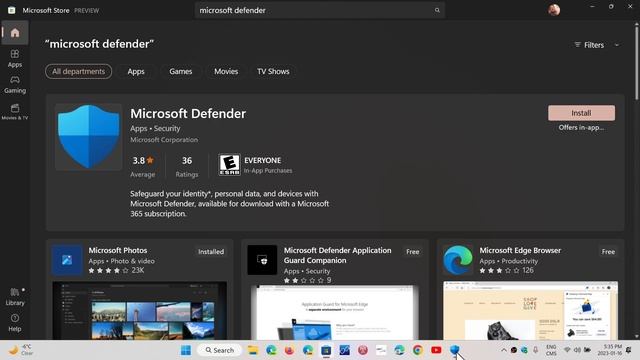The width and height of the screenshot is (640, 360).
Task: Click the 36 ratings count
Action: 187,160
